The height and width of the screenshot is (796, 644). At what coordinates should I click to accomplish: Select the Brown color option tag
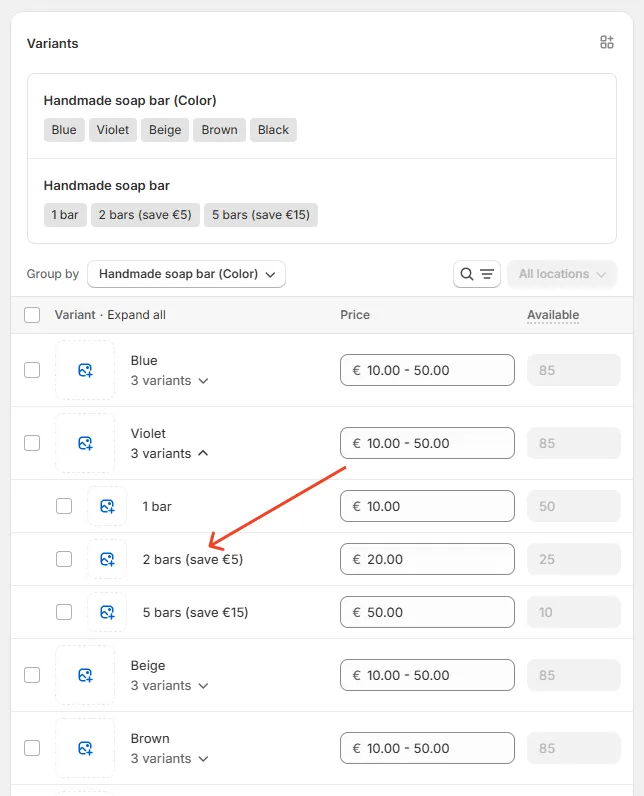coord(219,130)
